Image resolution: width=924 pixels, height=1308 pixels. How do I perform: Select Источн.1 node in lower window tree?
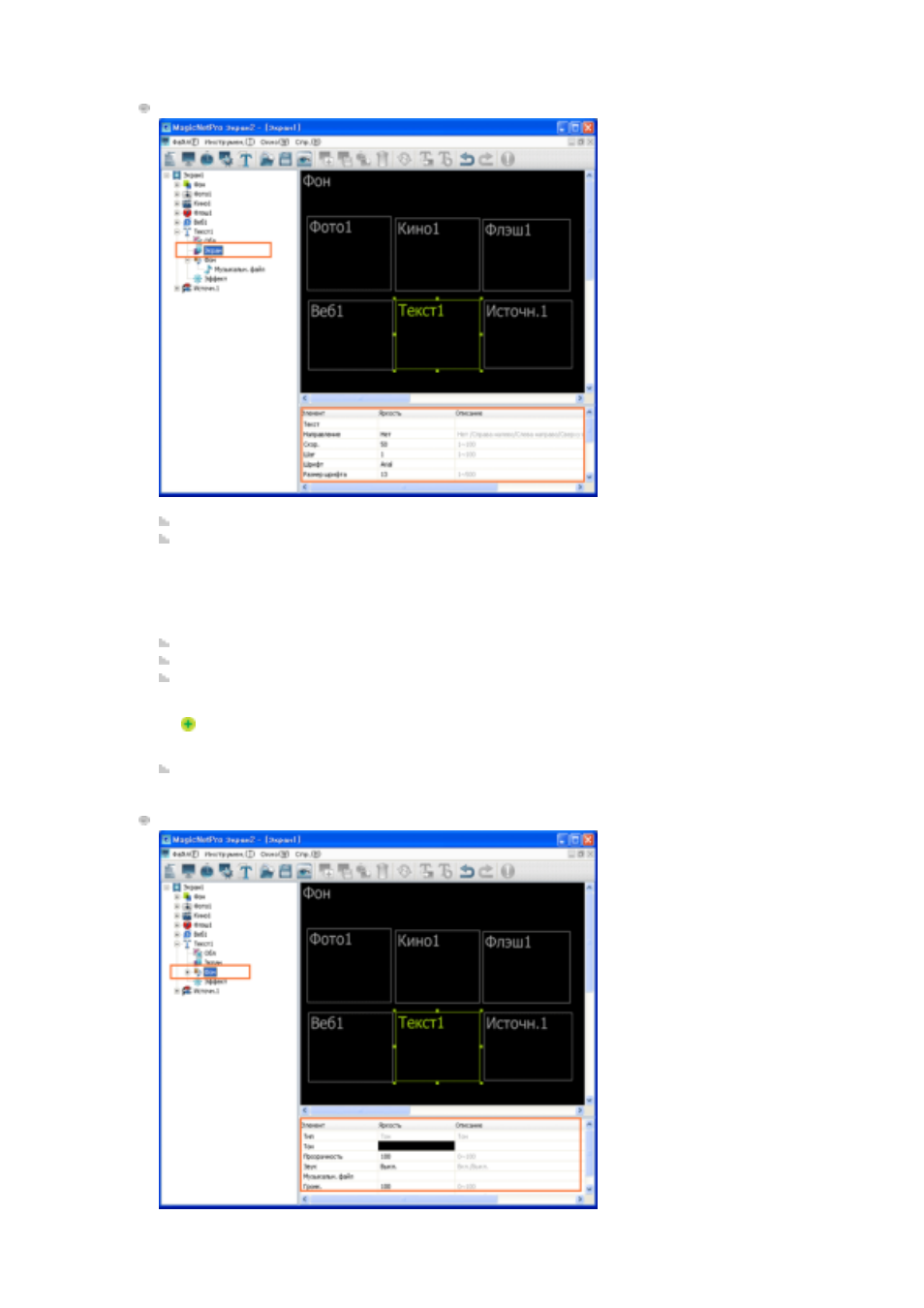pos(206,991)
